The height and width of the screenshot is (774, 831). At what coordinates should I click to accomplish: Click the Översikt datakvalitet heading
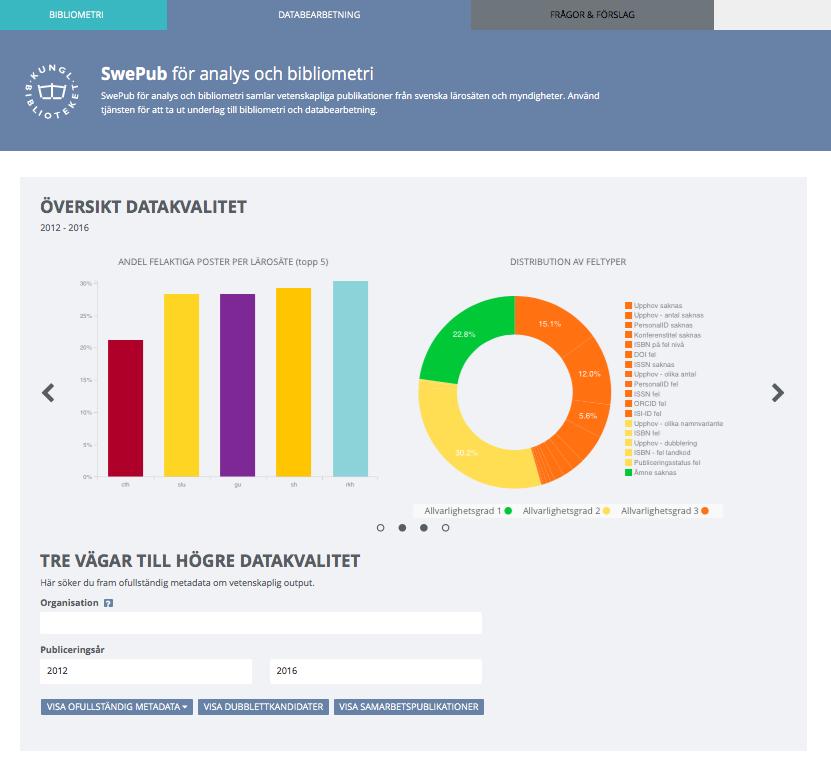(143, 207)
